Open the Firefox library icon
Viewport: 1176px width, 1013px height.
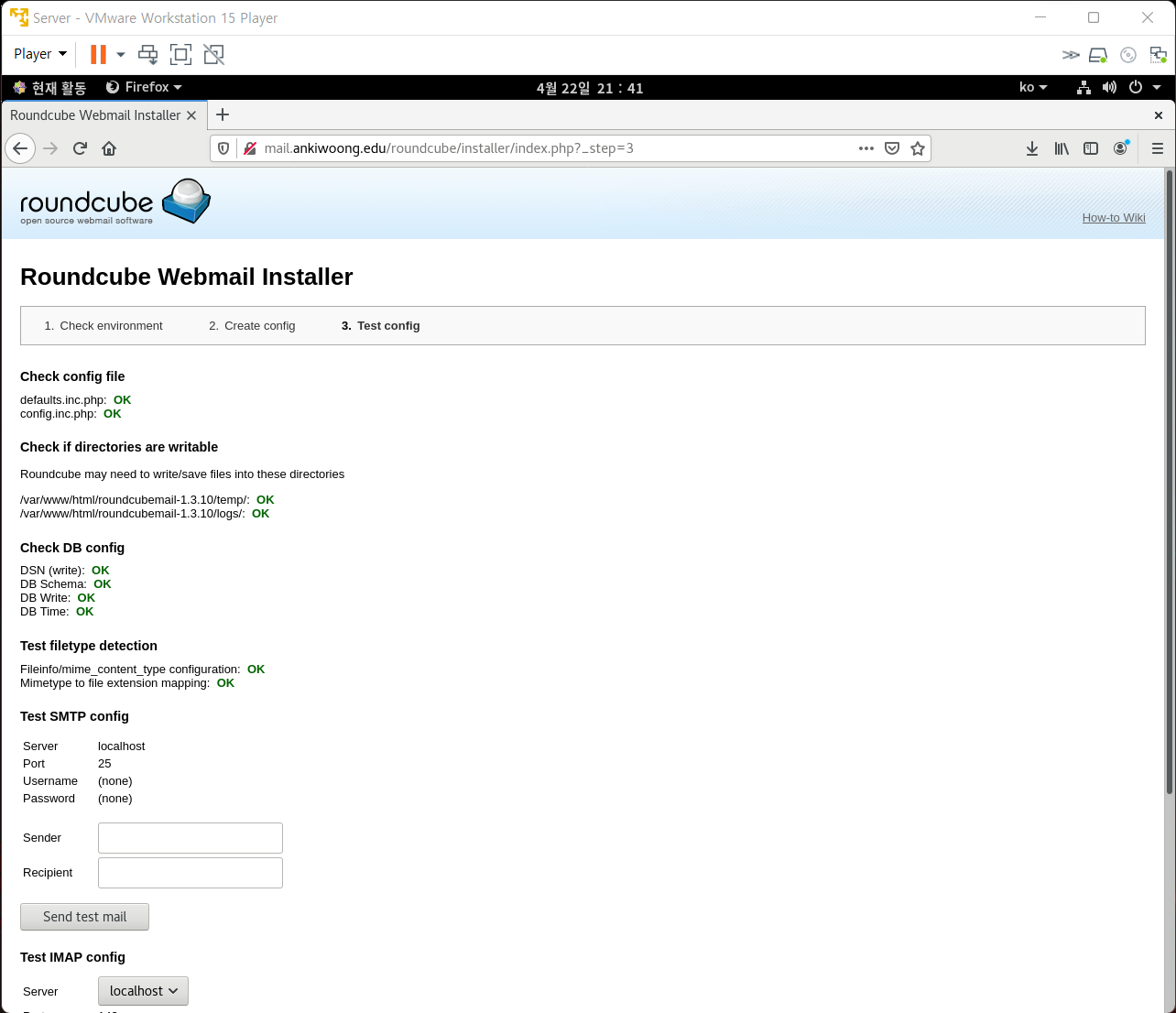click(x=1062, y=148)
